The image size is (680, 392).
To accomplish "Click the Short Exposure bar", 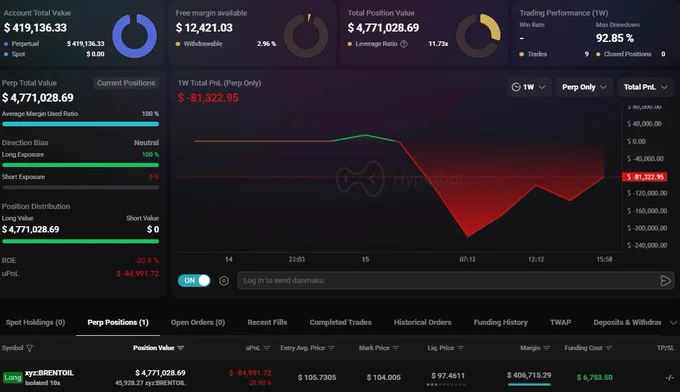I will 80,187.
